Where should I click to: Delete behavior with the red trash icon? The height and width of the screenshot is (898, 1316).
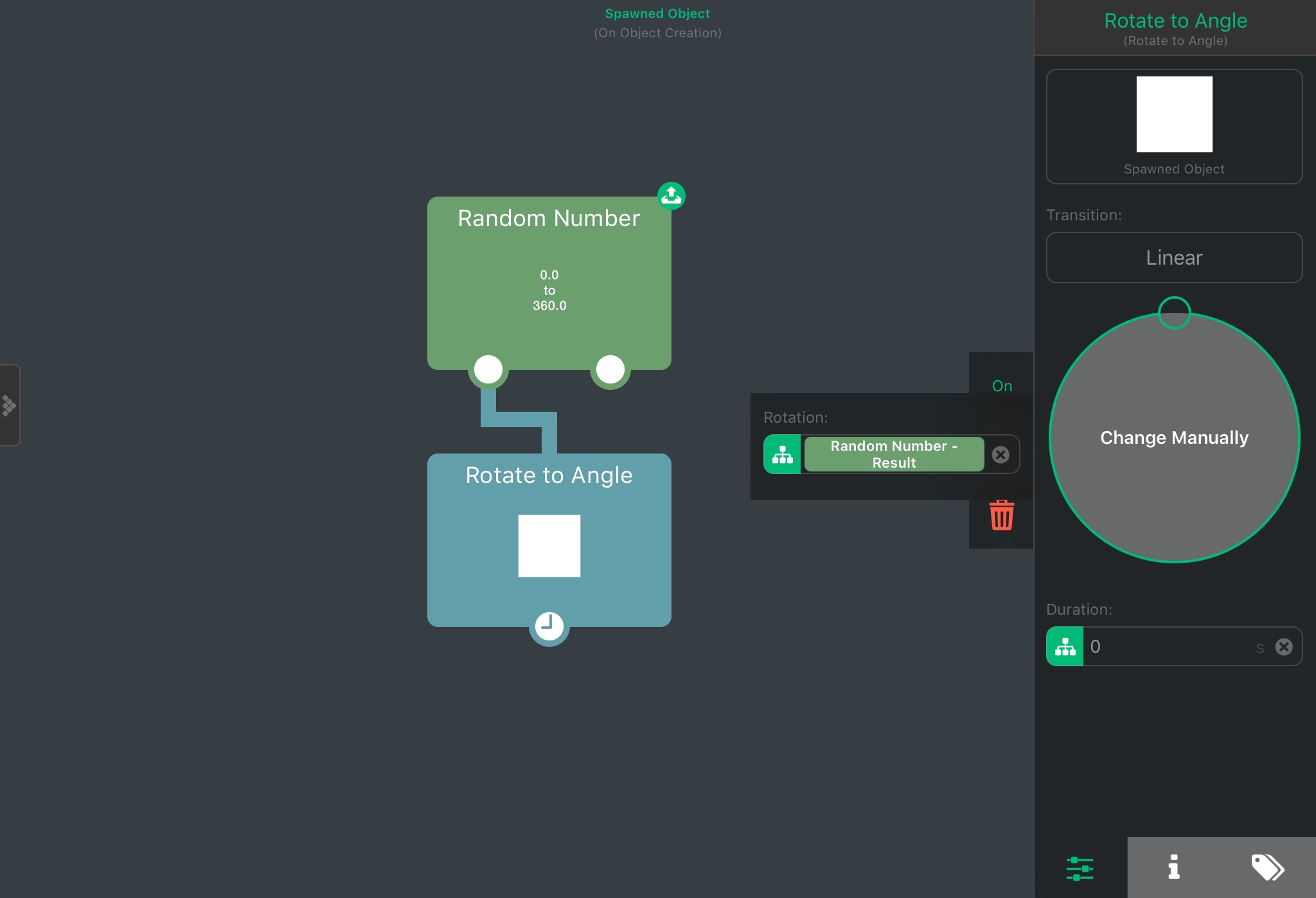point(1001,515)
